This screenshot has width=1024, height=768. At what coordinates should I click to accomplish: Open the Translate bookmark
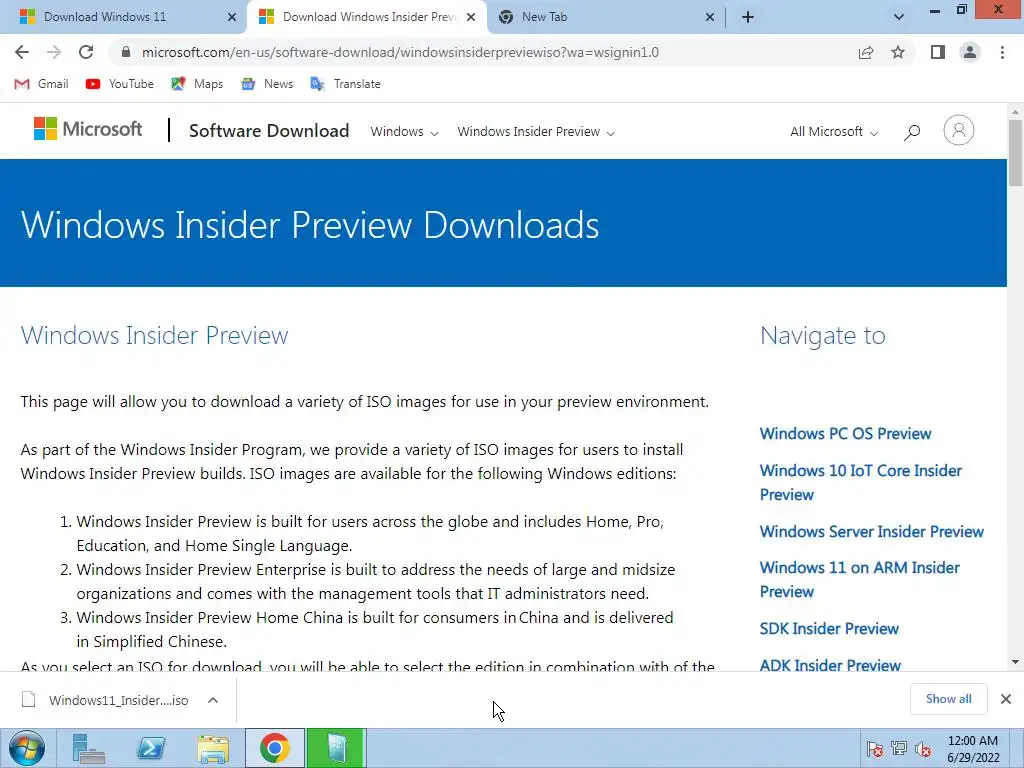pos(345,84)
